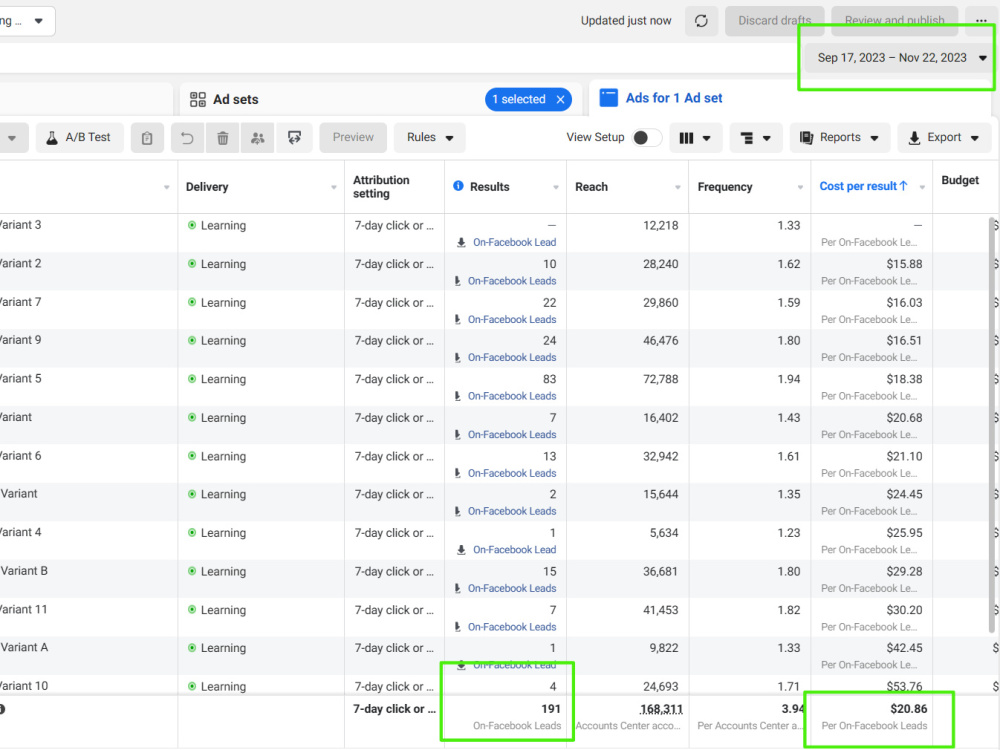Click the $53.76 cost for Variant 10
Viewport: 1000px width, 750px height.
904,687
